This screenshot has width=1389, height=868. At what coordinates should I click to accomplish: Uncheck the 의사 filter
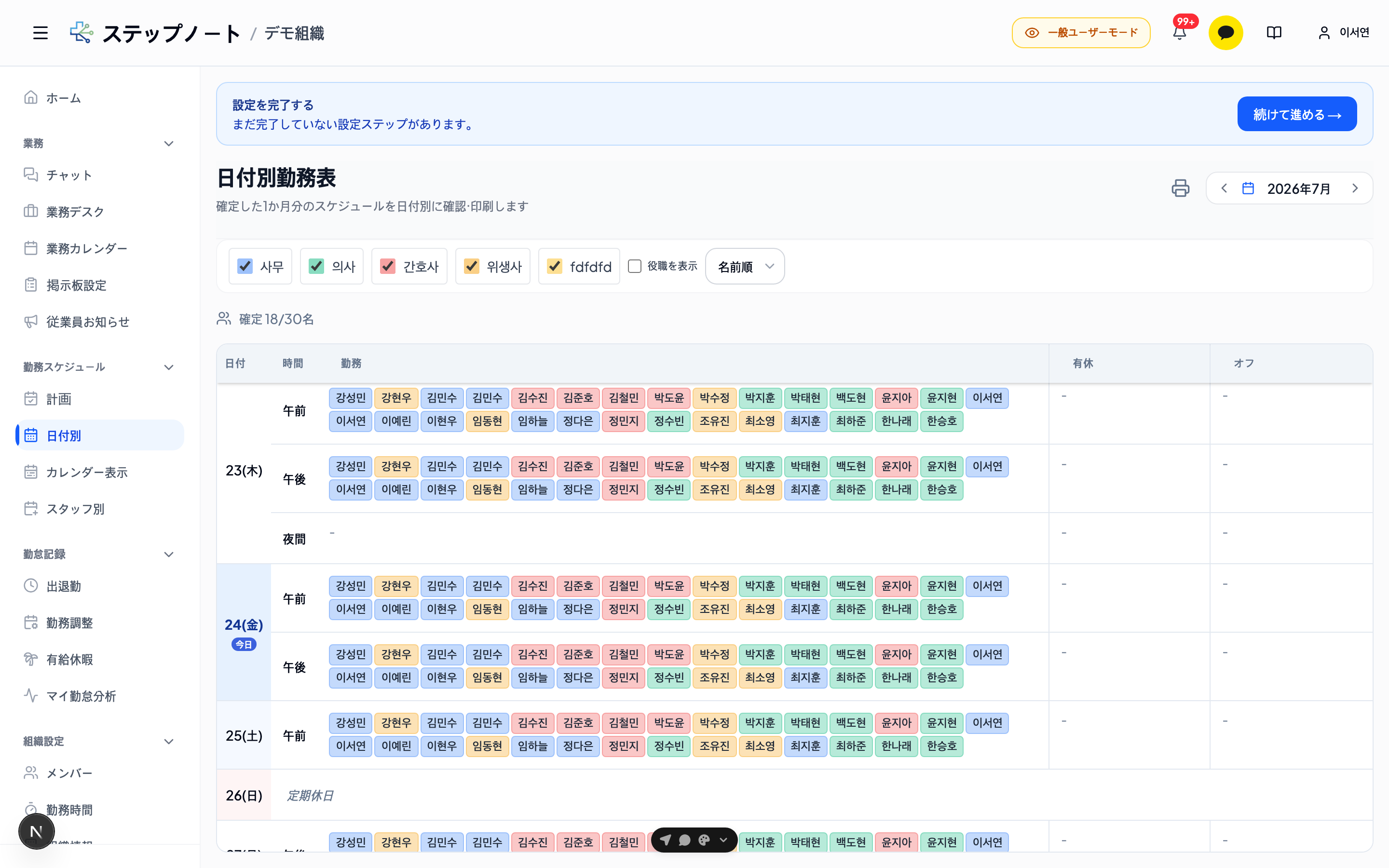point(316,266)
